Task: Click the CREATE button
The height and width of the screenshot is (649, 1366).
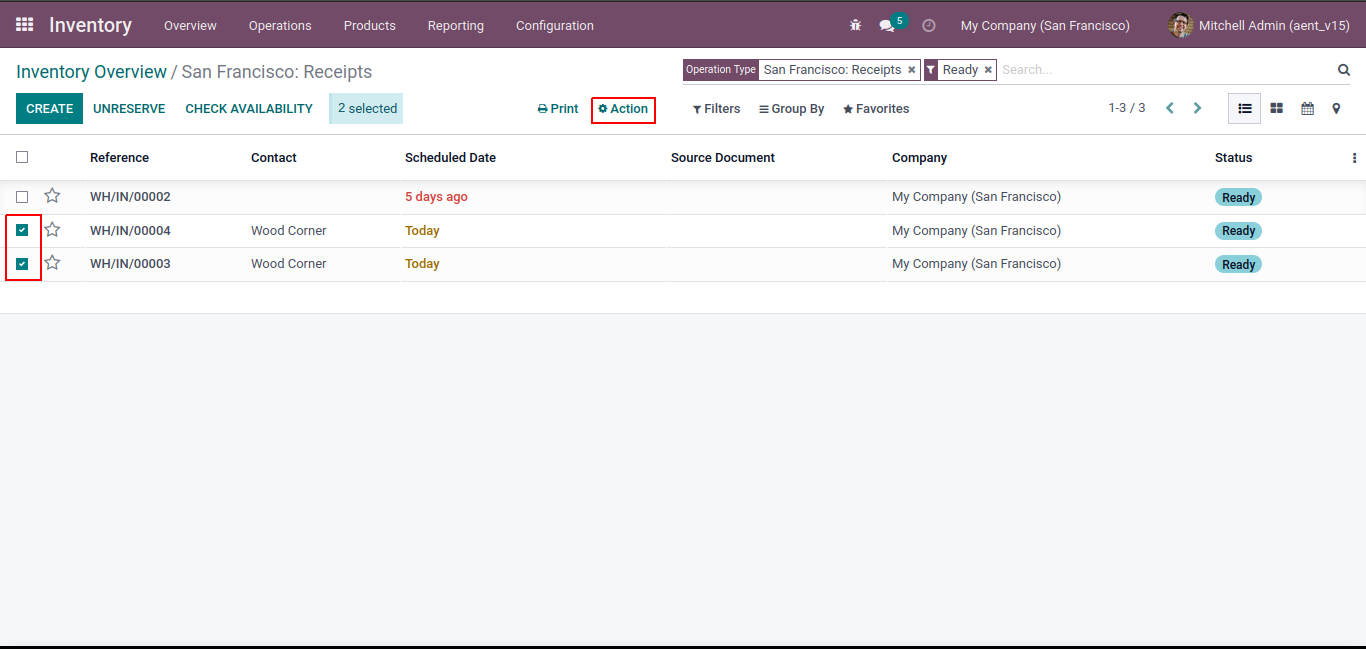Action: 49,109
